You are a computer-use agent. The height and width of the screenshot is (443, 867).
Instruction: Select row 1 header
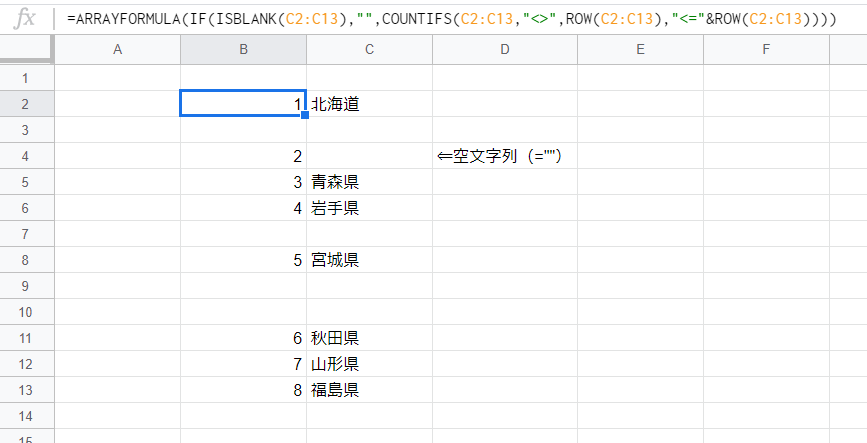[x=27, y=78]
